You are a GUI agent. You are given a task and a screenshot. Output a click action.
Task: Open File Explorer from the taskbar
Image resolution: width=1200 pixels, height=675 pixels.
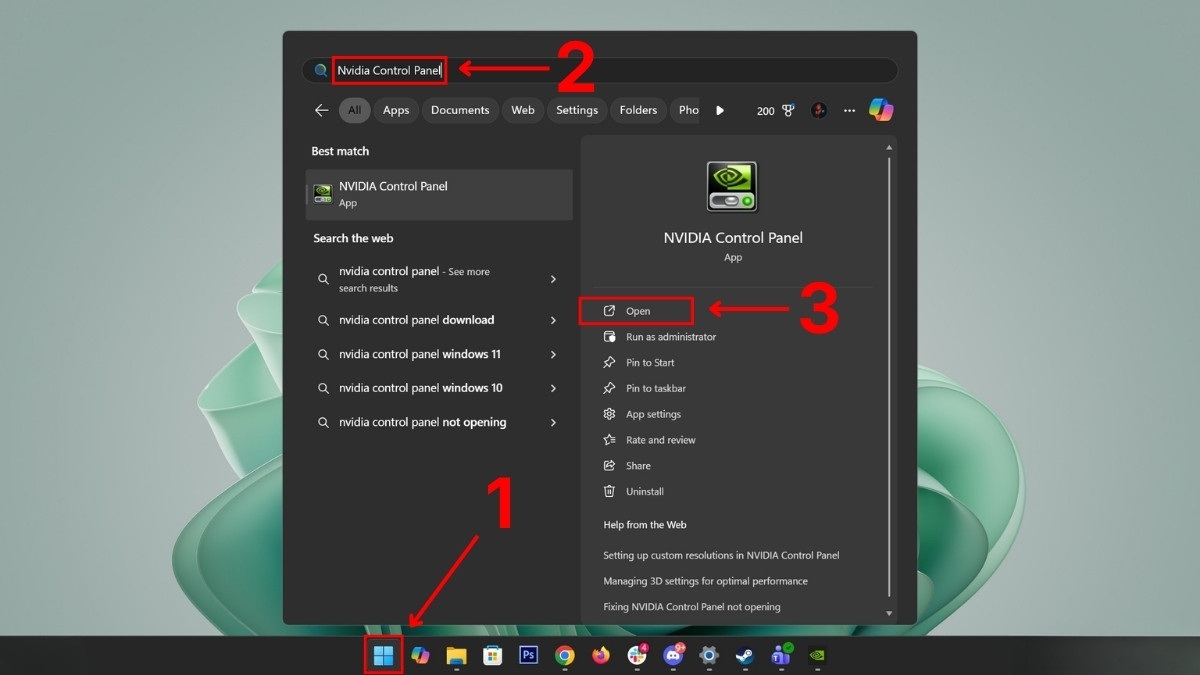click(x=456, y=656)
